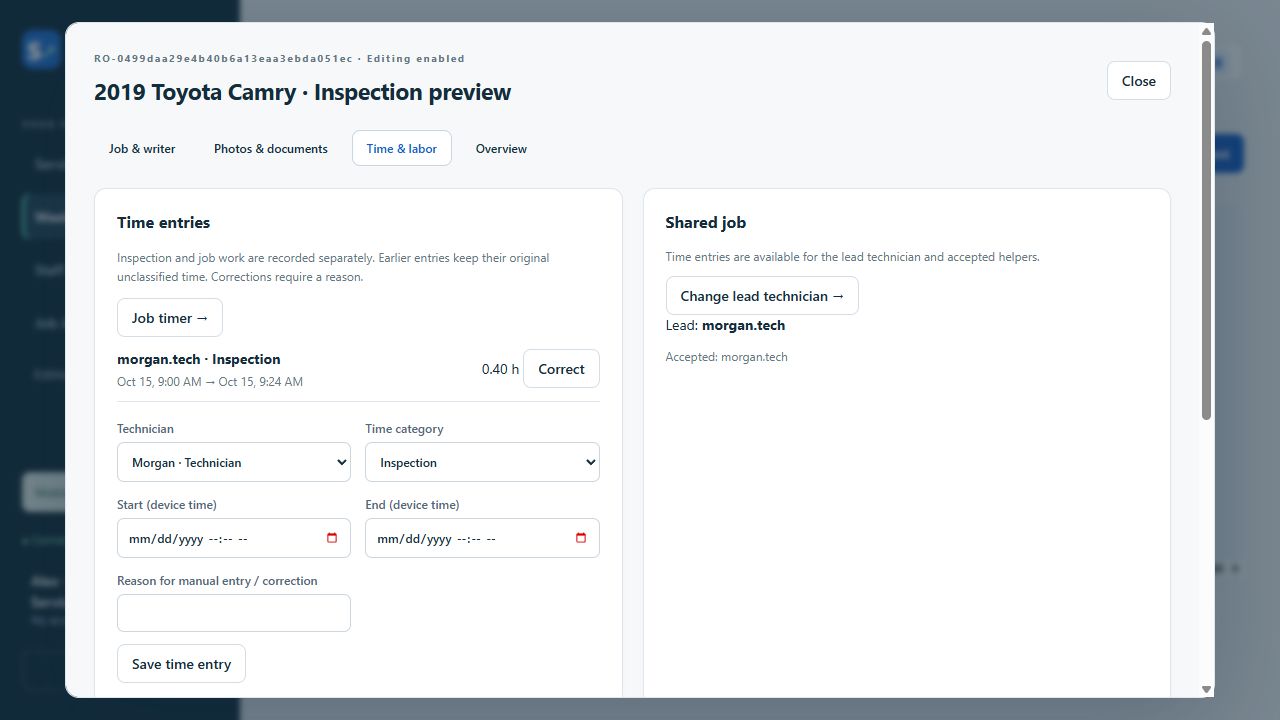
Task: Correct the morgan.tech Inspection entry
Action: coord(561,369)
